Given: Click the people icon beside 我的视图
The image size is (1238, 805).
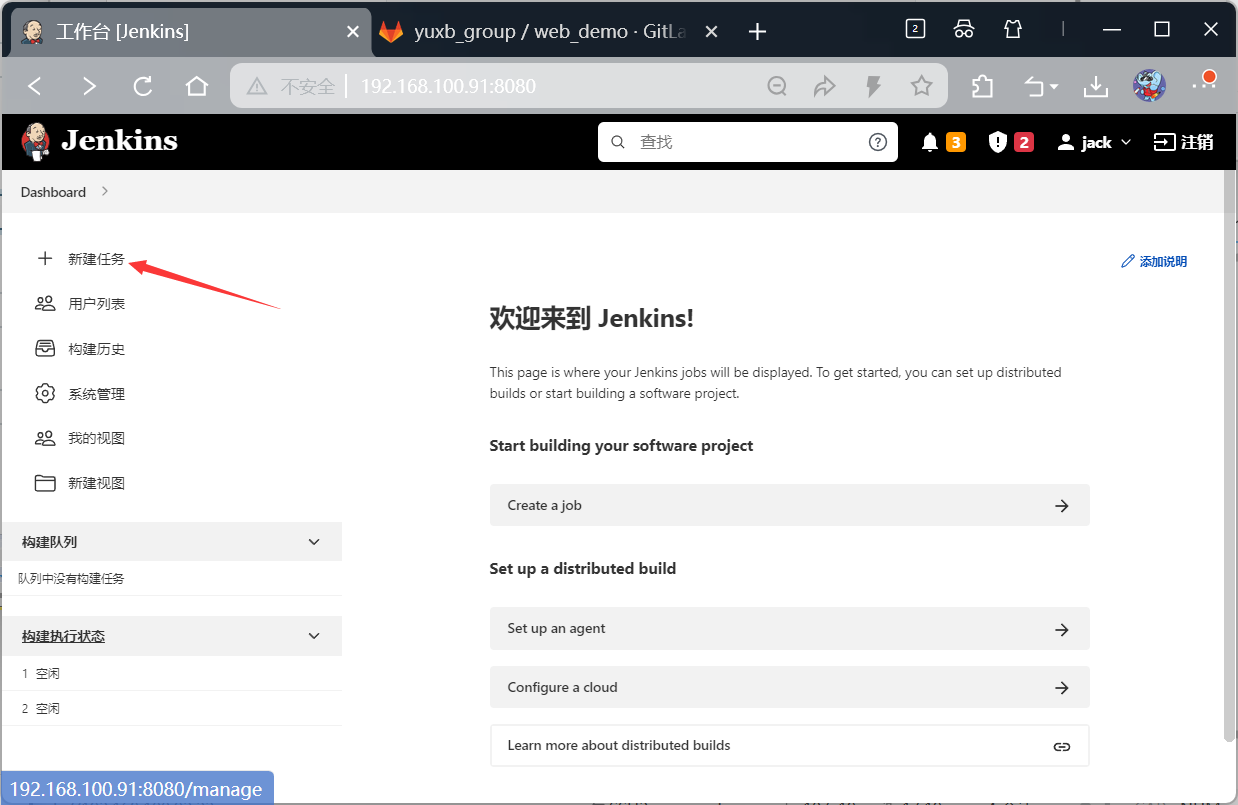Looking at the screenshot, I should tap(44, 438).
